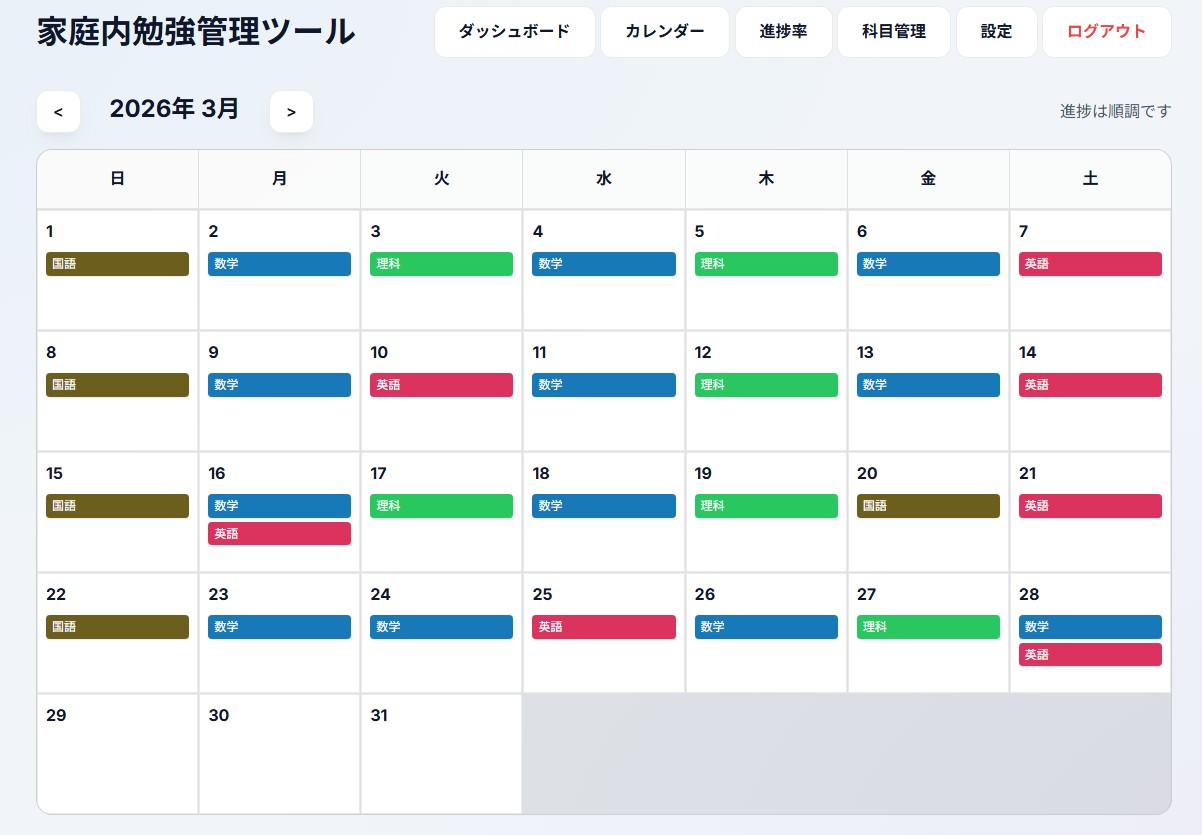Open the 英語 entry on March 25
Image resolution: width=1202 pixels, height=835 pixels.
pos(603,627)
